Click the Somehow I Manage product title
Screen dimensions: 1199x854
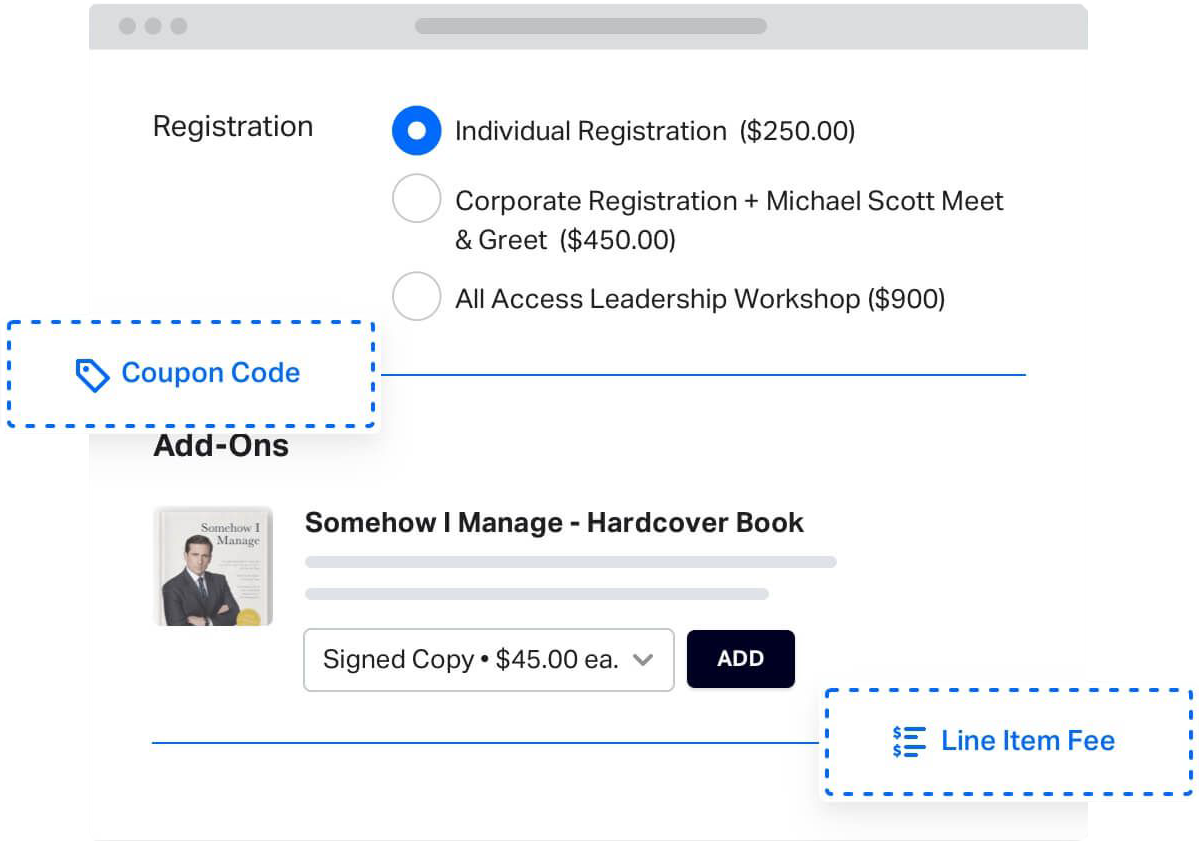(x=554, y=523)
